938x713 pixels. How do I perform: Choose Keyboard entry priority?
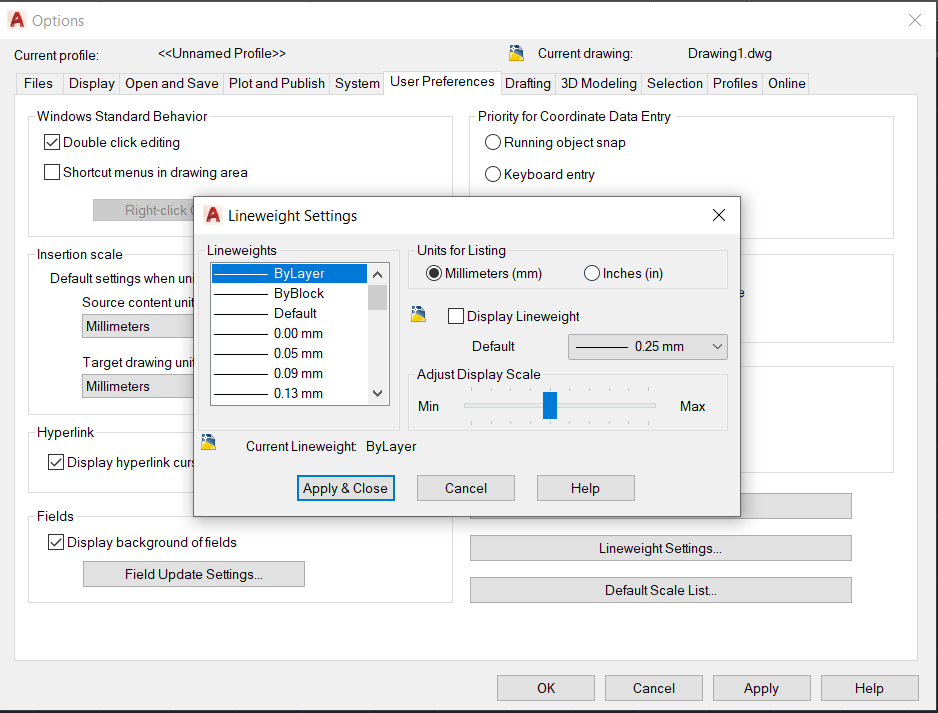click(x=492, y=174)
